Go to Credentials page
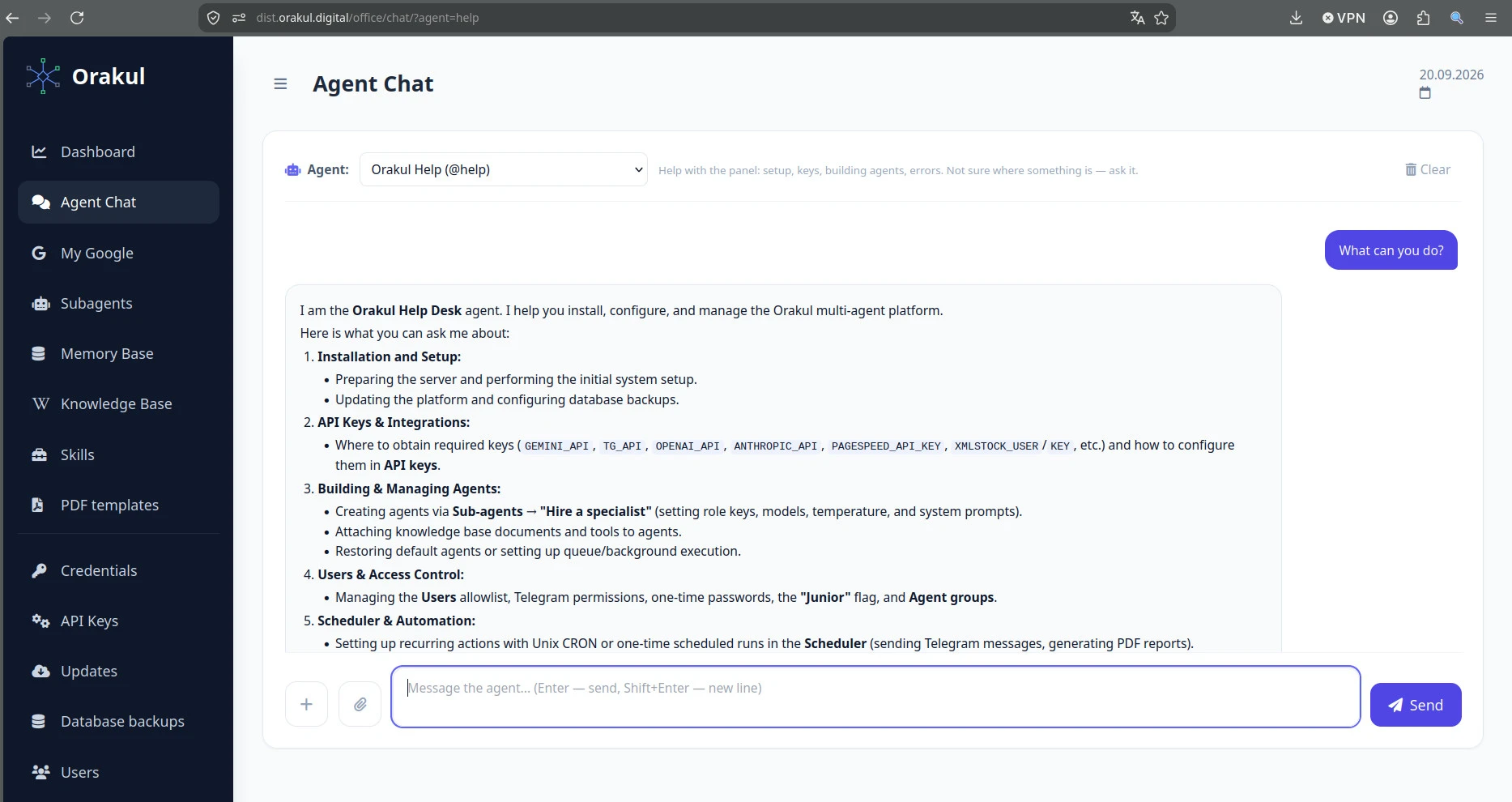Screen dimensions: 1512x802 tap(118, 570)
